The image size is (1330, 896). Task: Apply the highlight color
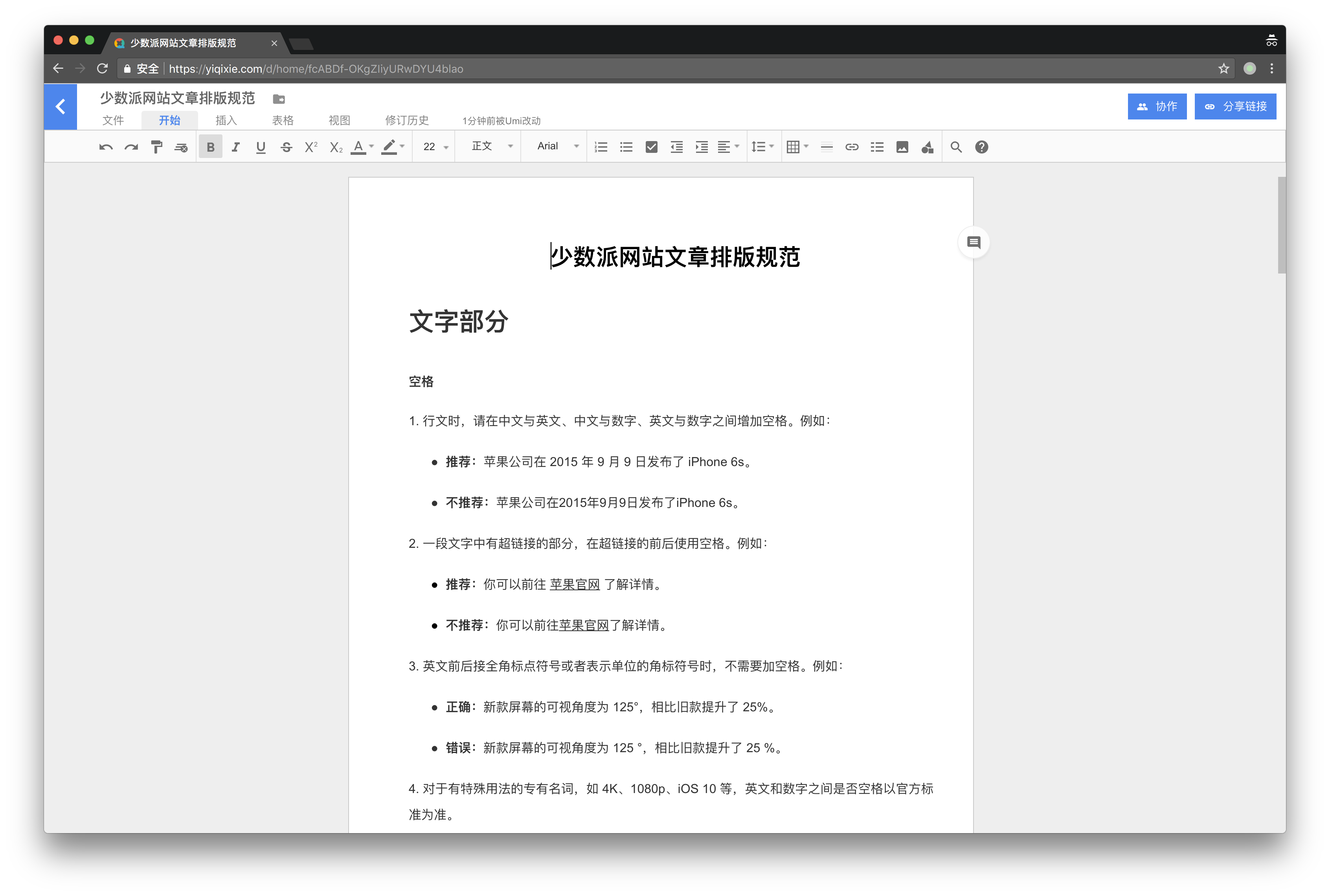(389, 147)
